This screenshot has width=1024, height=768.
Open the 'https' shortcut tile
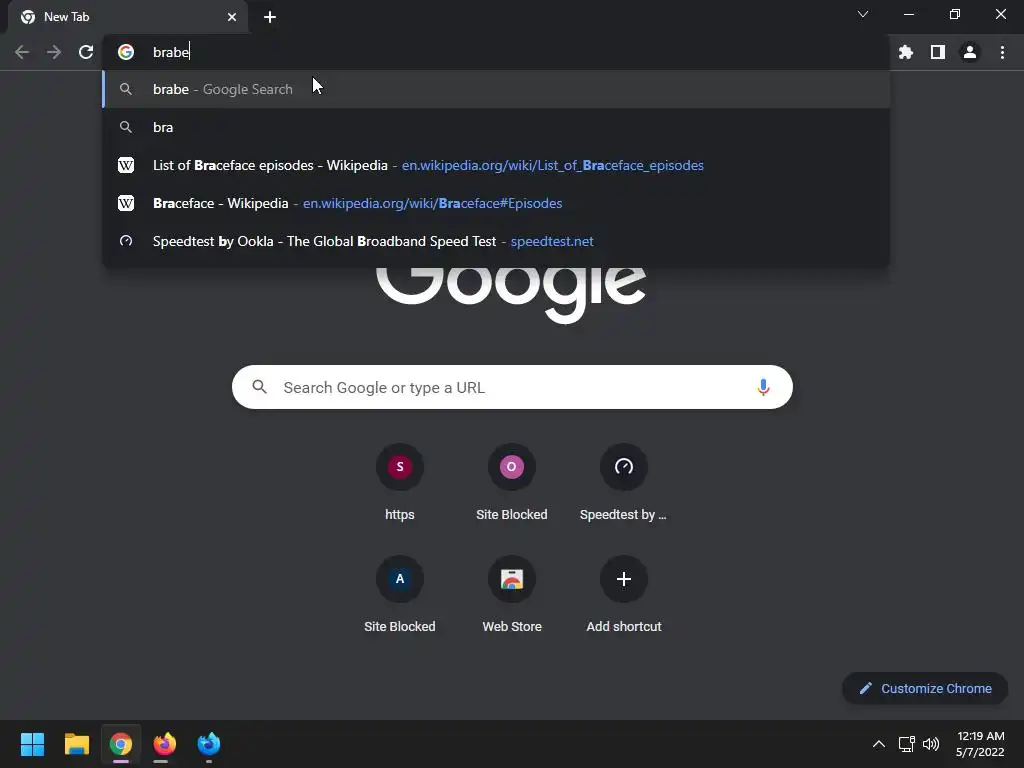pyautogui.click(x=400, y=483)
